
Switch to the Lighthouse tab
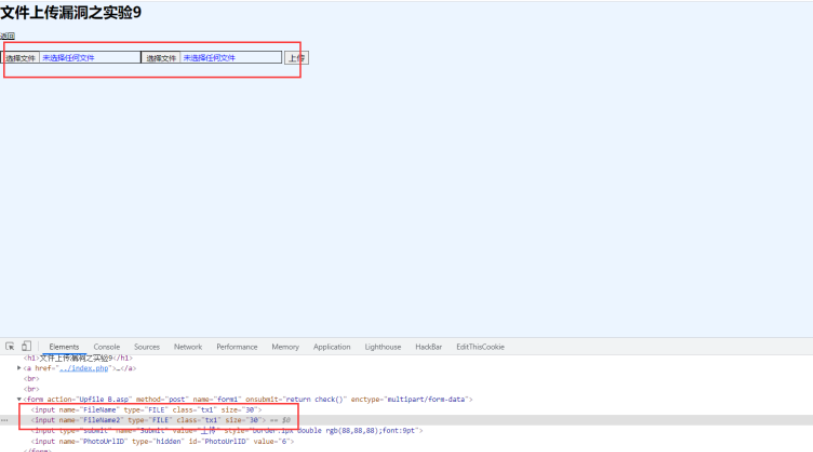tap(383, 347)
